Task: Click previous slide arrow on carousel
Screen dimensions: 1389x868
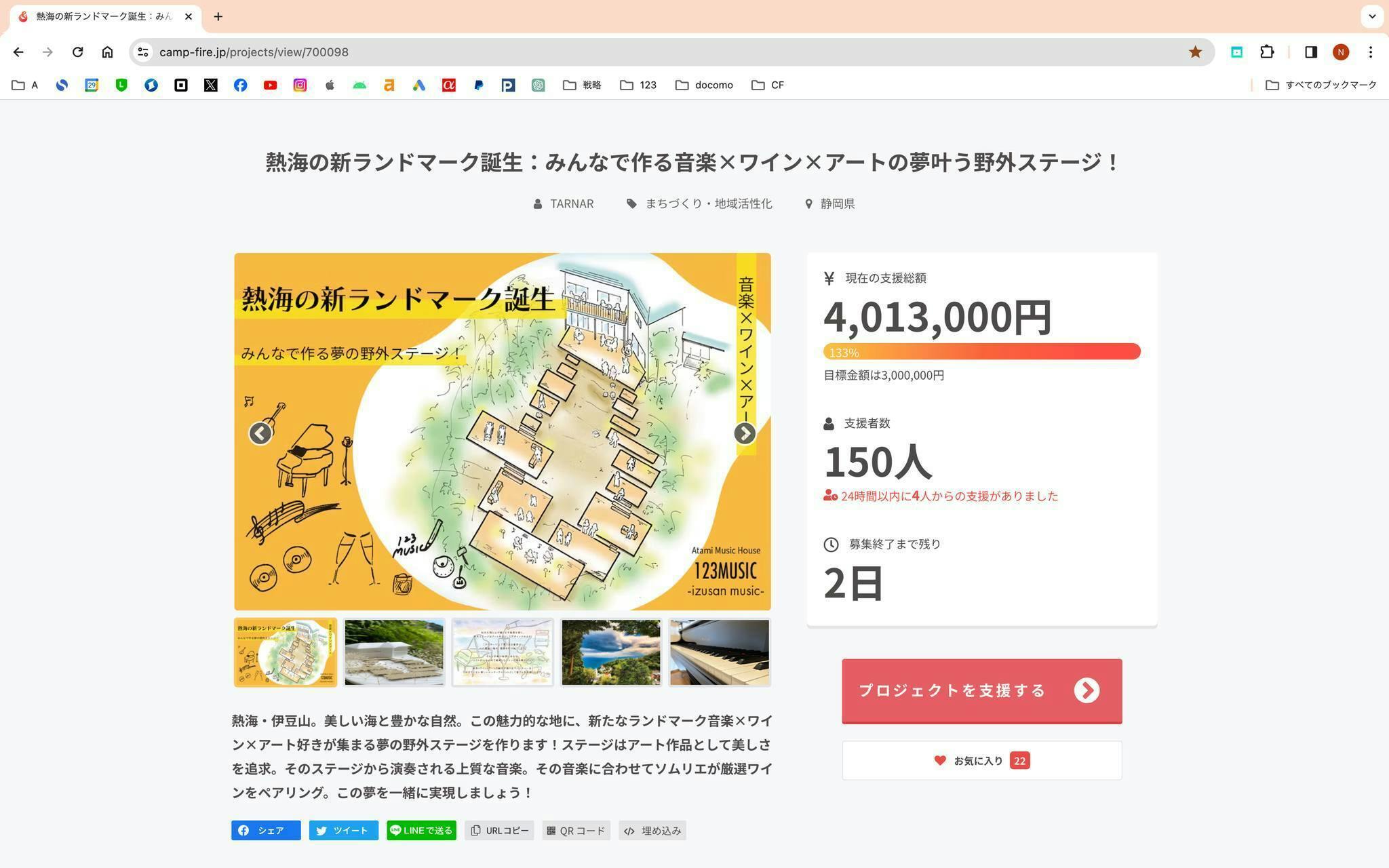Action: tap(260, 433)
